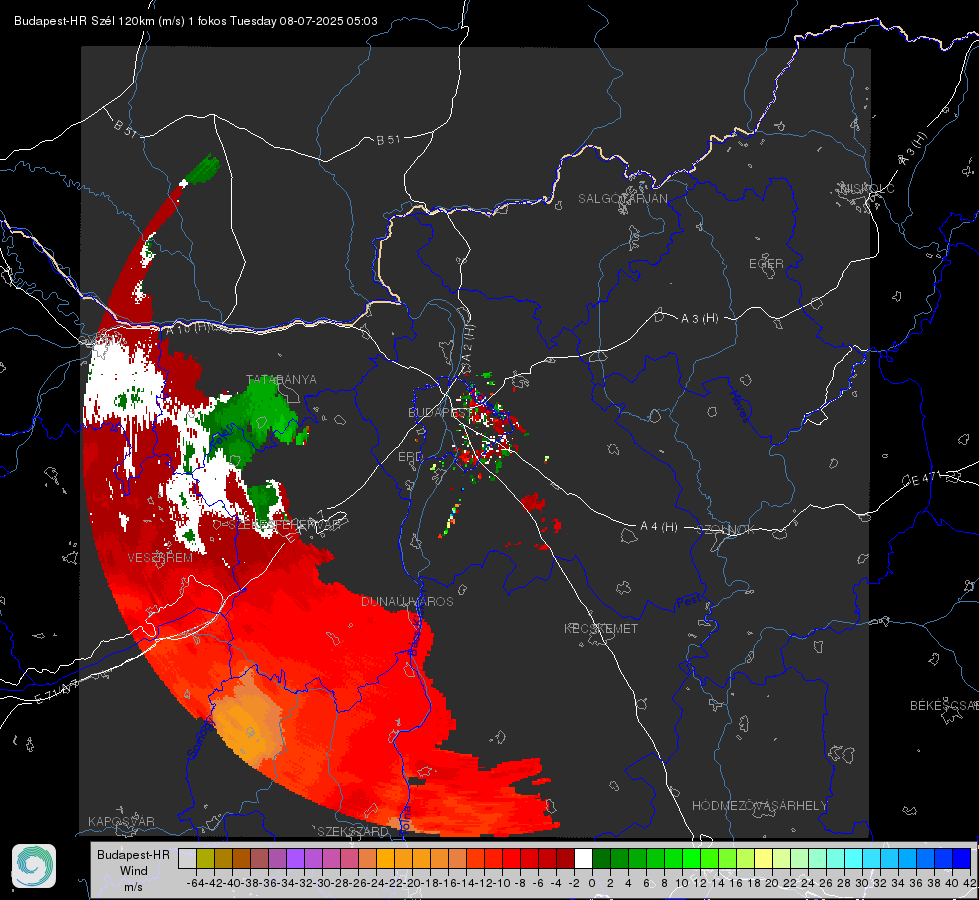Click the 'Pest' county label

tap(689, 601)
